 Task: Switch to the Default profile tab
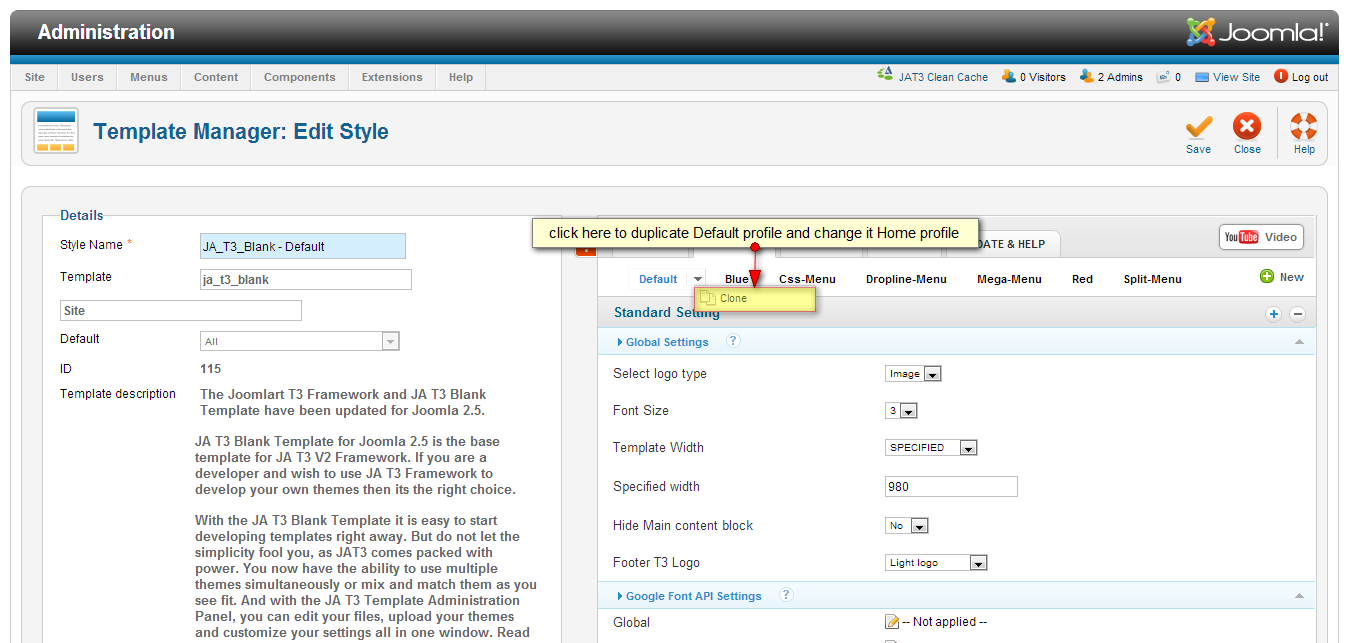pos(658,279)
